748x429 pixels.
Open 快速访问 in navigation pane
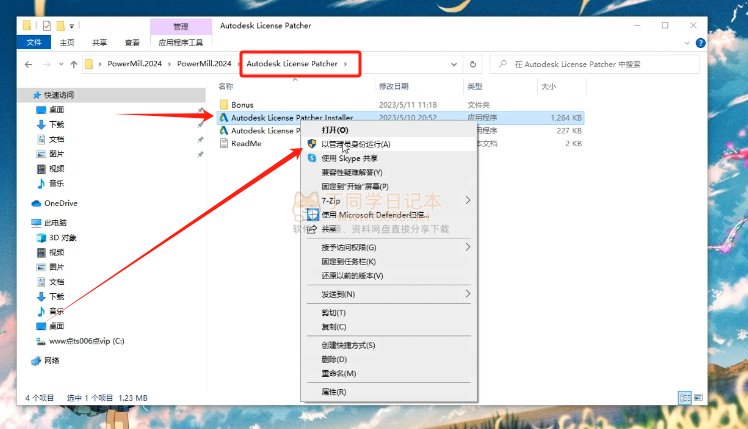point(59,95)
